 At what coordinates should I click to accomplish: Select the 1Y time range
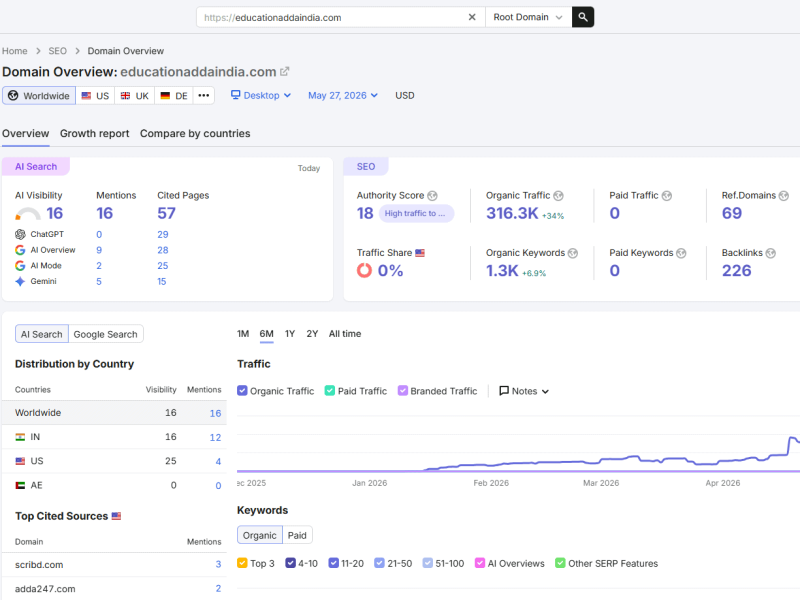(290, 334)
